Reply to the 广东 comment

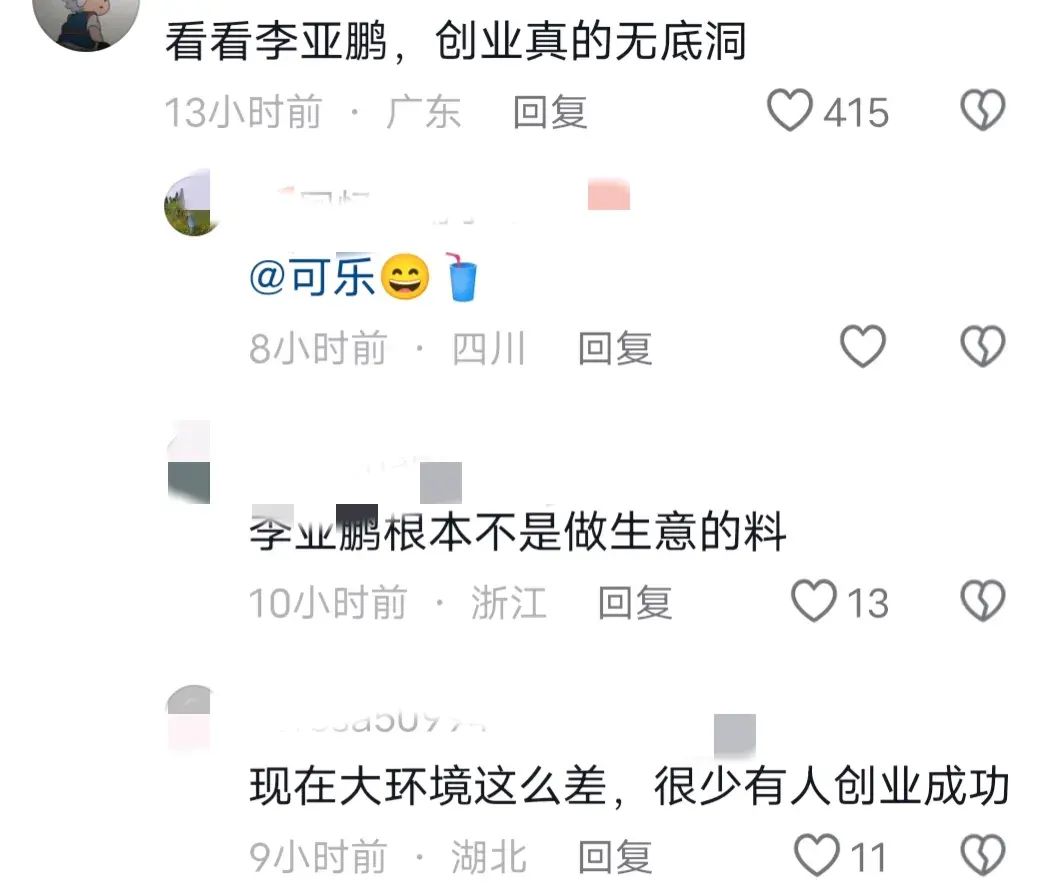[550, 112]
